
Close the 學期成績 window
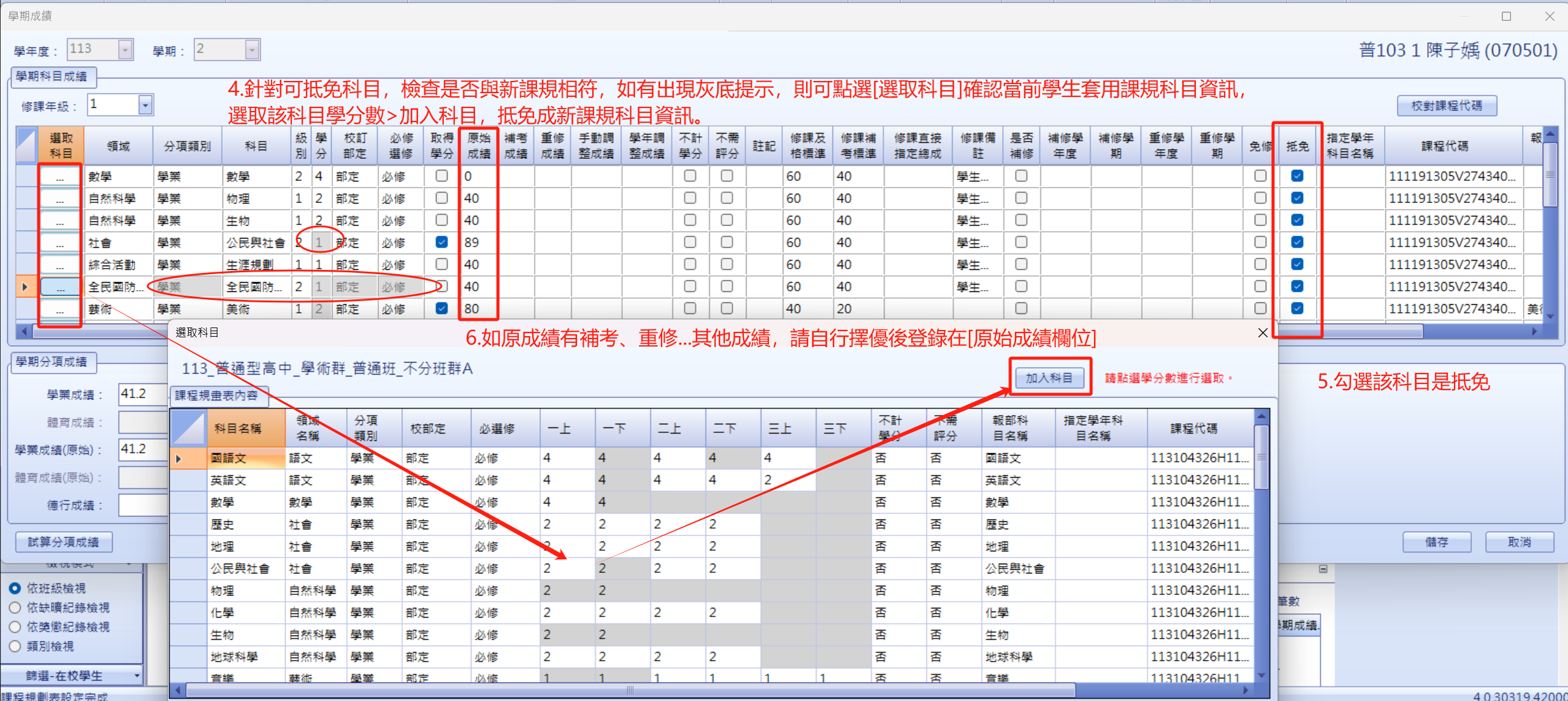[1550, 16]
